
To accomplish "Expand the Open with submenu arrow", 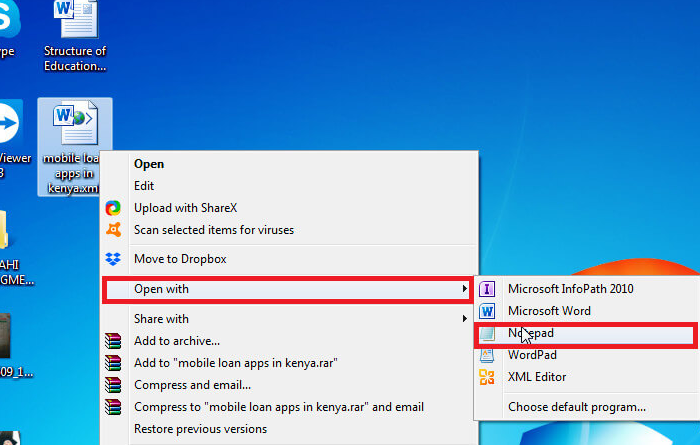I will coord(464,289).
